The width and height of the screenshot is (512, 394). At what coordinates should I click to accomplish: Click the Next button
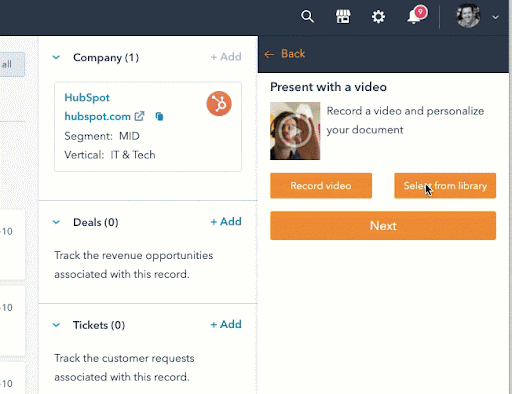click(383, 226)
